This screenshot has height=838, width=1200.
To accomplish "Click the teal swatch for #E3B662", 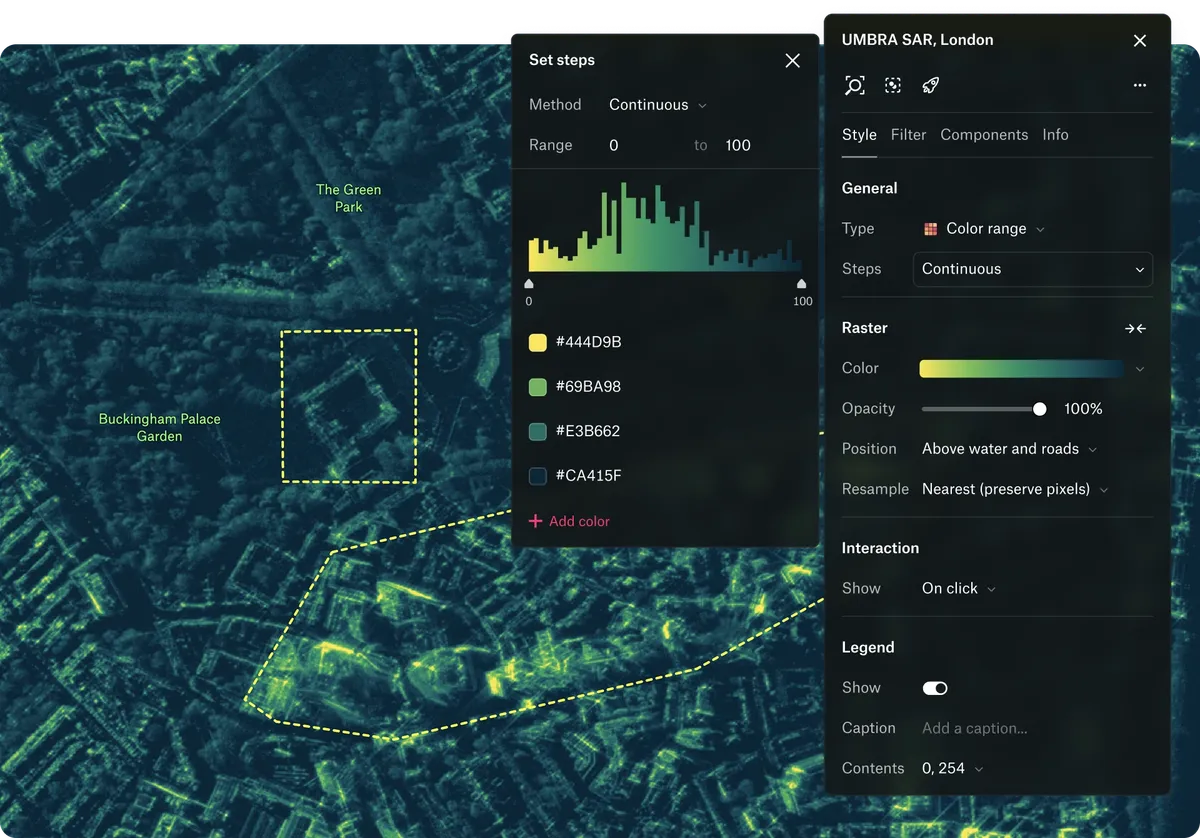I will click(x=538, y=432).
